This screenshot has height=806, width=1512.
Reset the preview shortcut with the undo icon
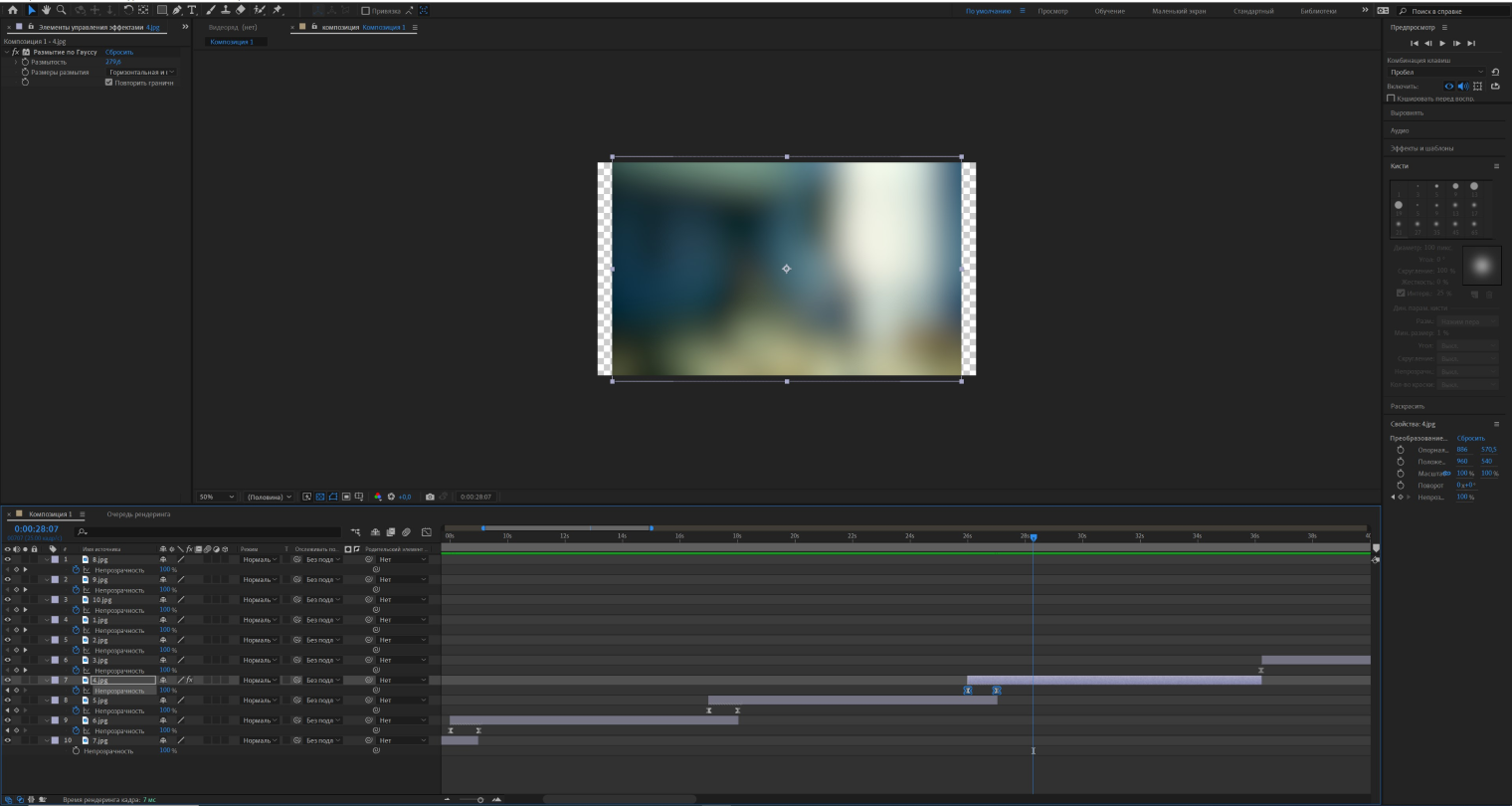coord(1495,72)
